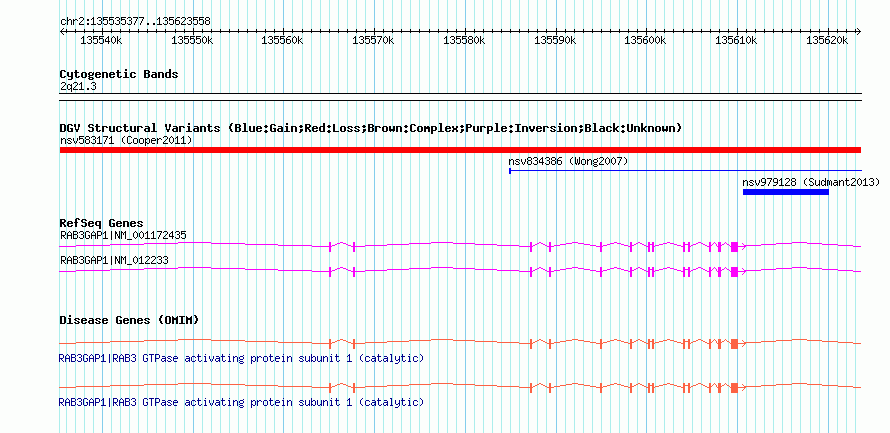Click the red nsv583171 loss bar
Image resolution: width=890 pixels, height=433 pixels.
pos(460,150)
